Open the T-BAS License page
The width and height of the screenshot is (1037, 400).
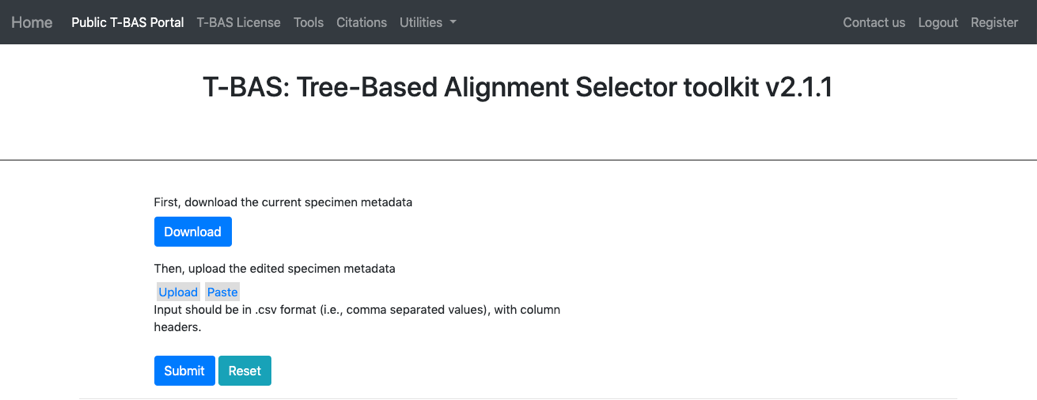point(239,22)
